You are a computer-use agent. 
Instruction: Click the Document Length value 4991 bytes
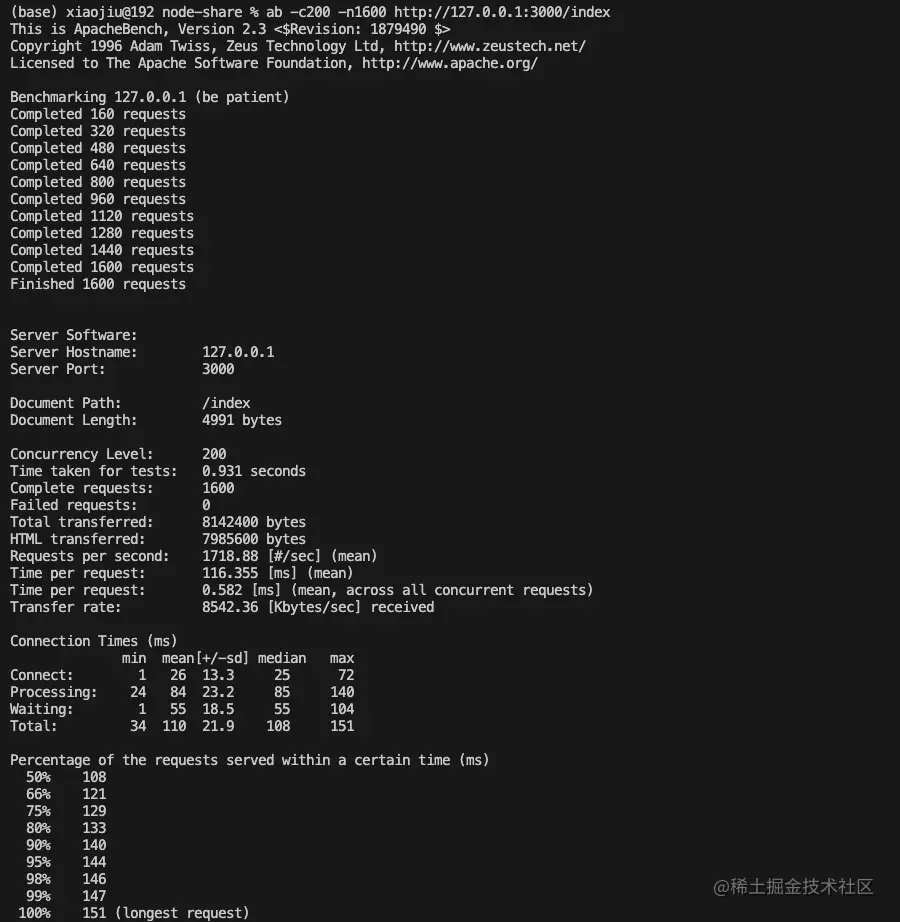pos(242,420)
